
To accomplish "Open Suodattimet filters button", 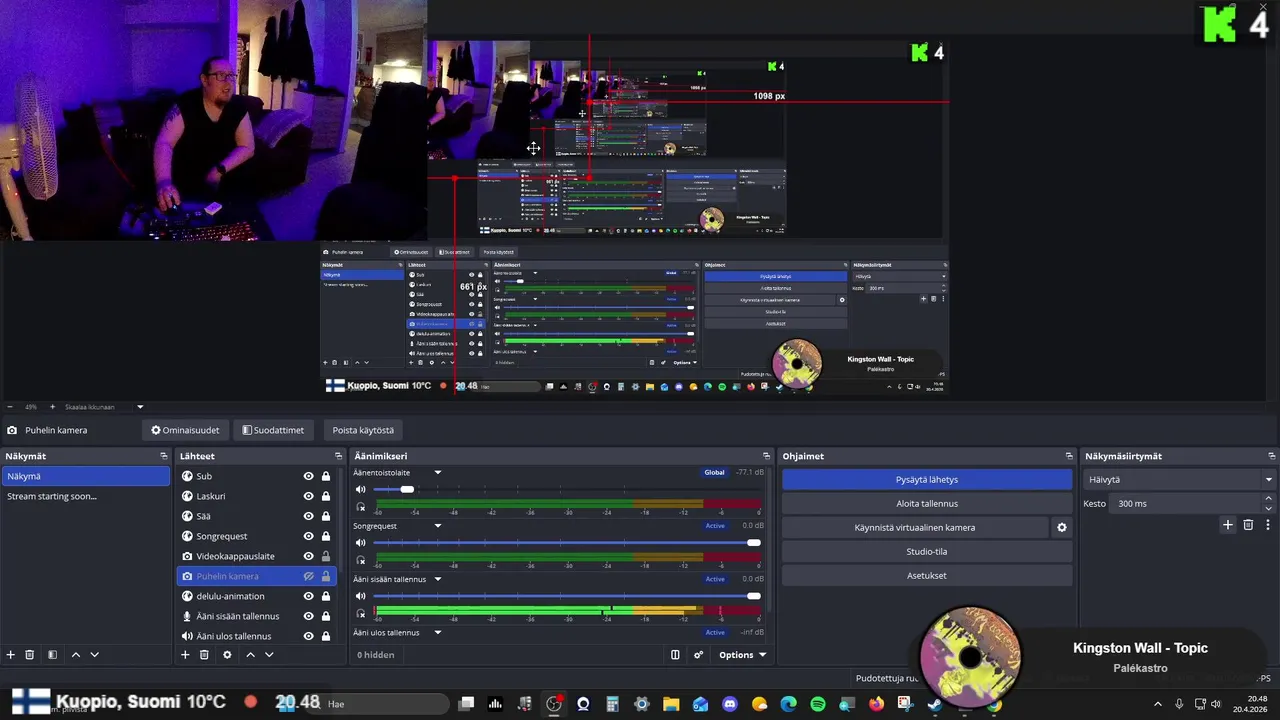I will pos(273,430).
